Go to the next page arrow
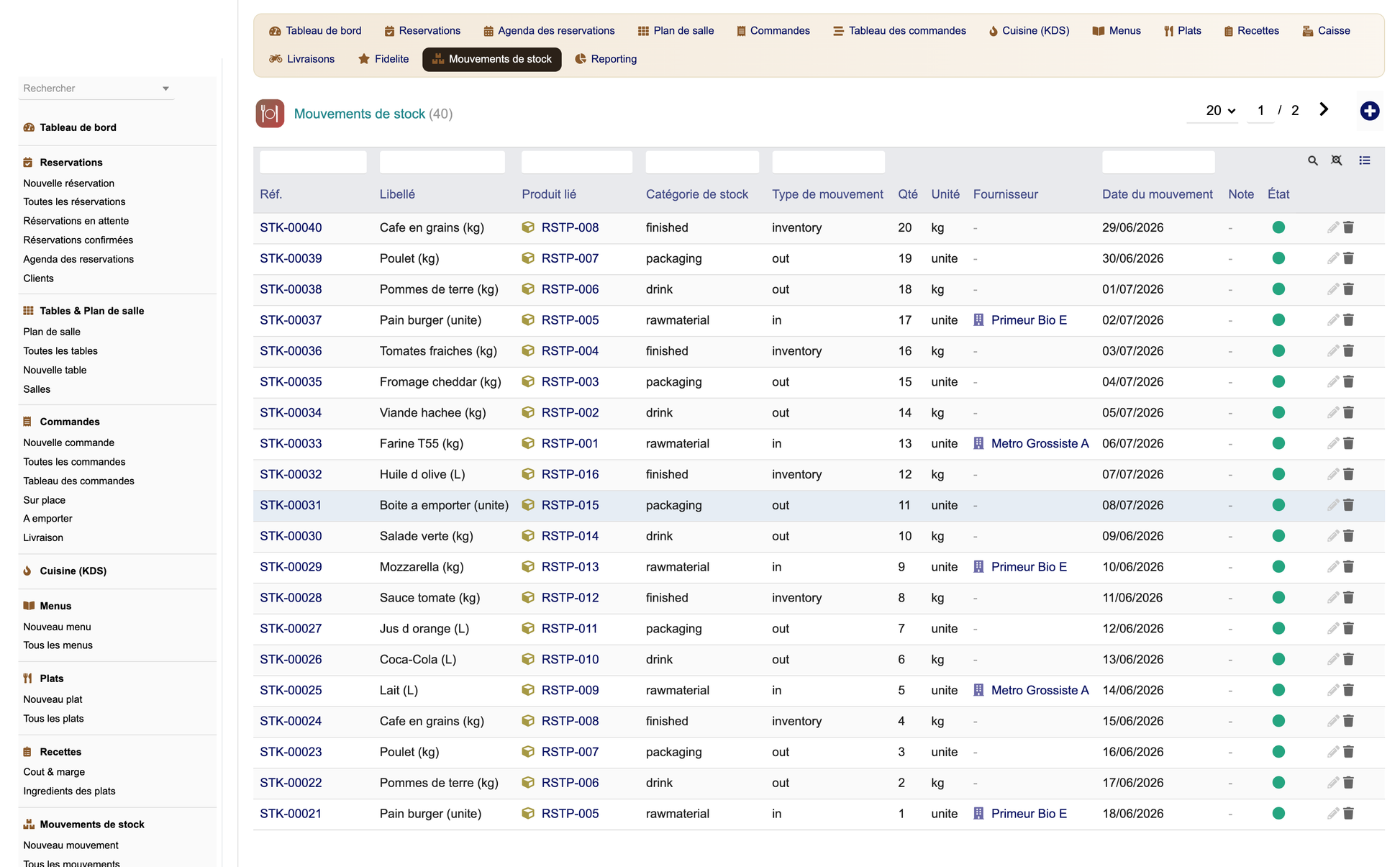1400x867 pixels. click(x=1324, y=109)
